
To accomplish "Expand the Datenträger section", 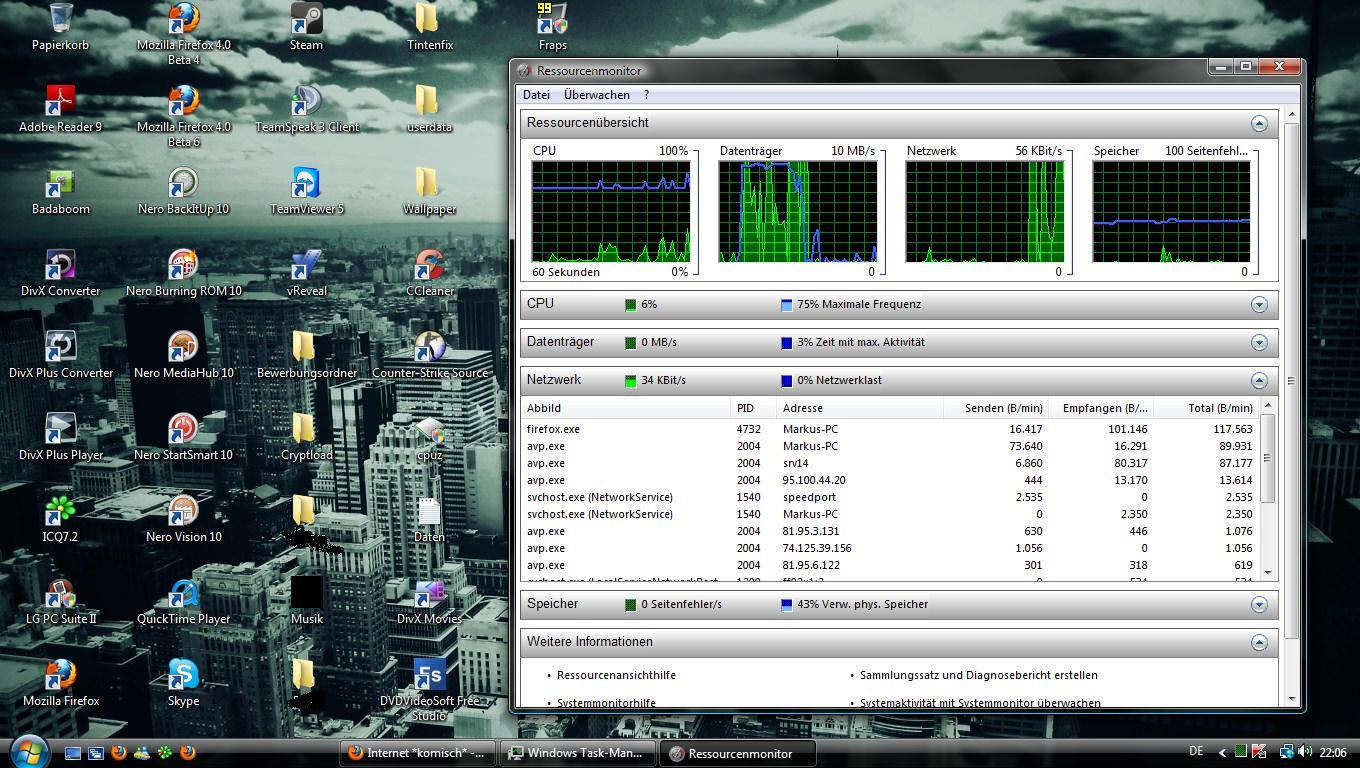I will [1259, 342].
